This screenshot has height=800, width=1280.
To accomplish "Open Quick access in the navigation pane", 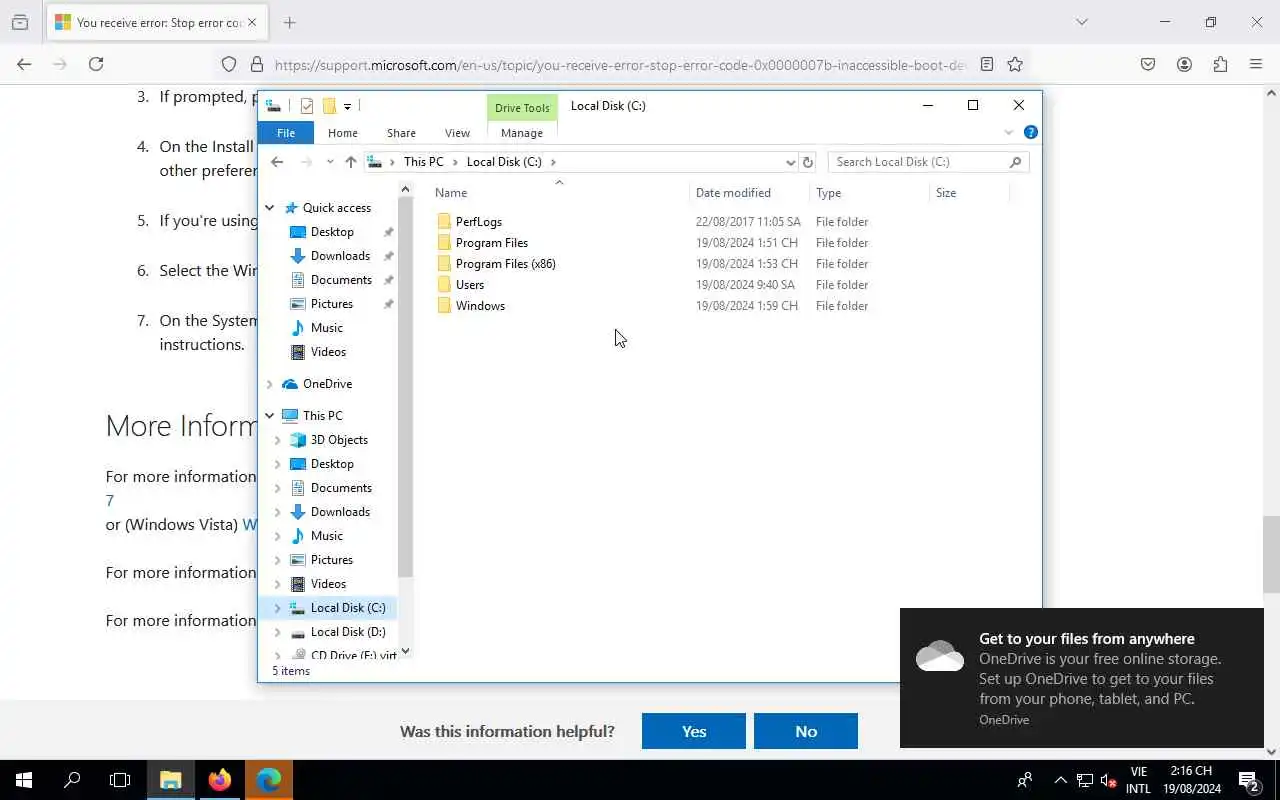I will [x=336, y=208].
